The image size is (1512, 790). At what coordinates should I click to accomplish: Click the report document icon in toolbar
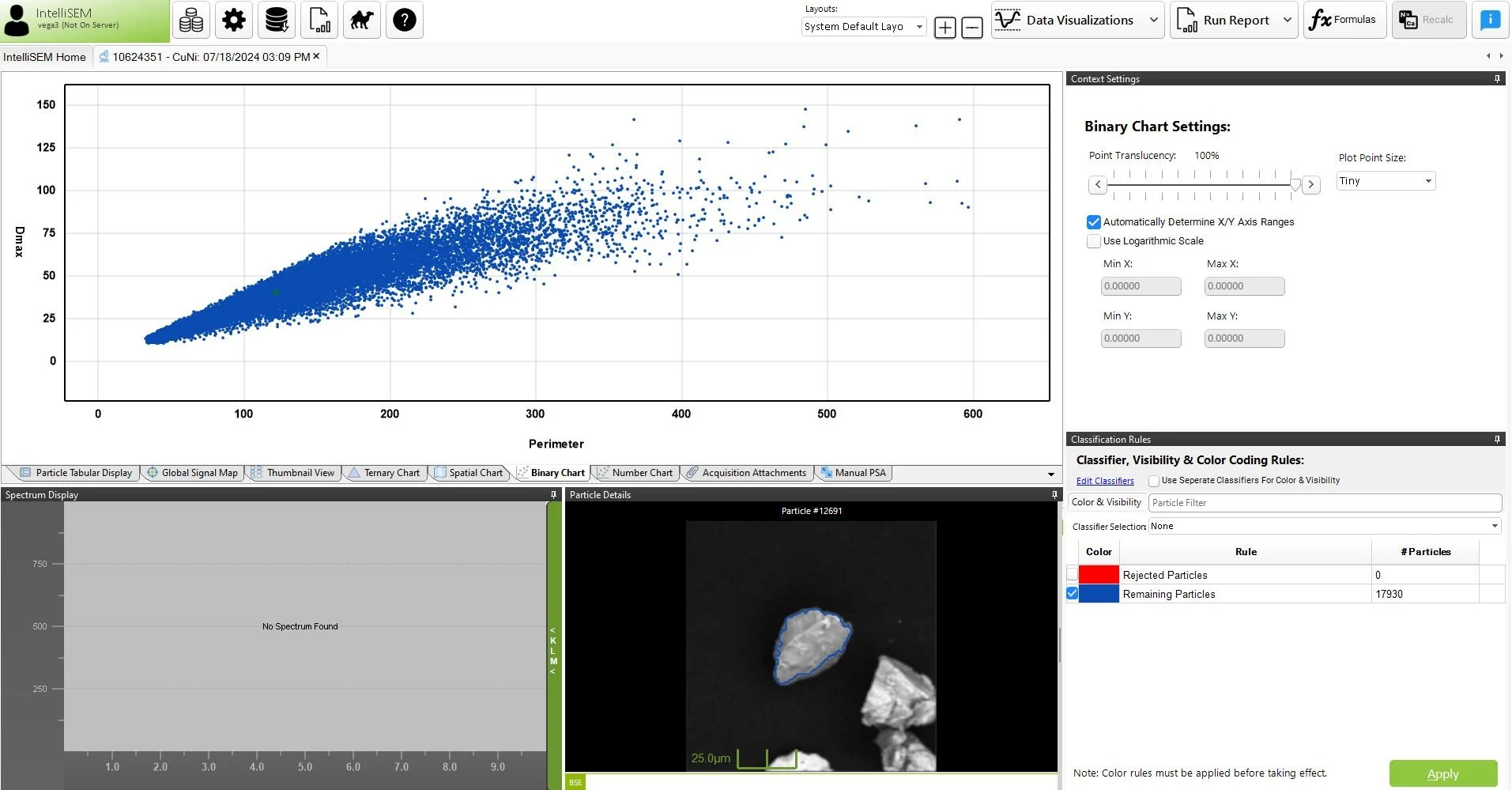click(319, 20)
